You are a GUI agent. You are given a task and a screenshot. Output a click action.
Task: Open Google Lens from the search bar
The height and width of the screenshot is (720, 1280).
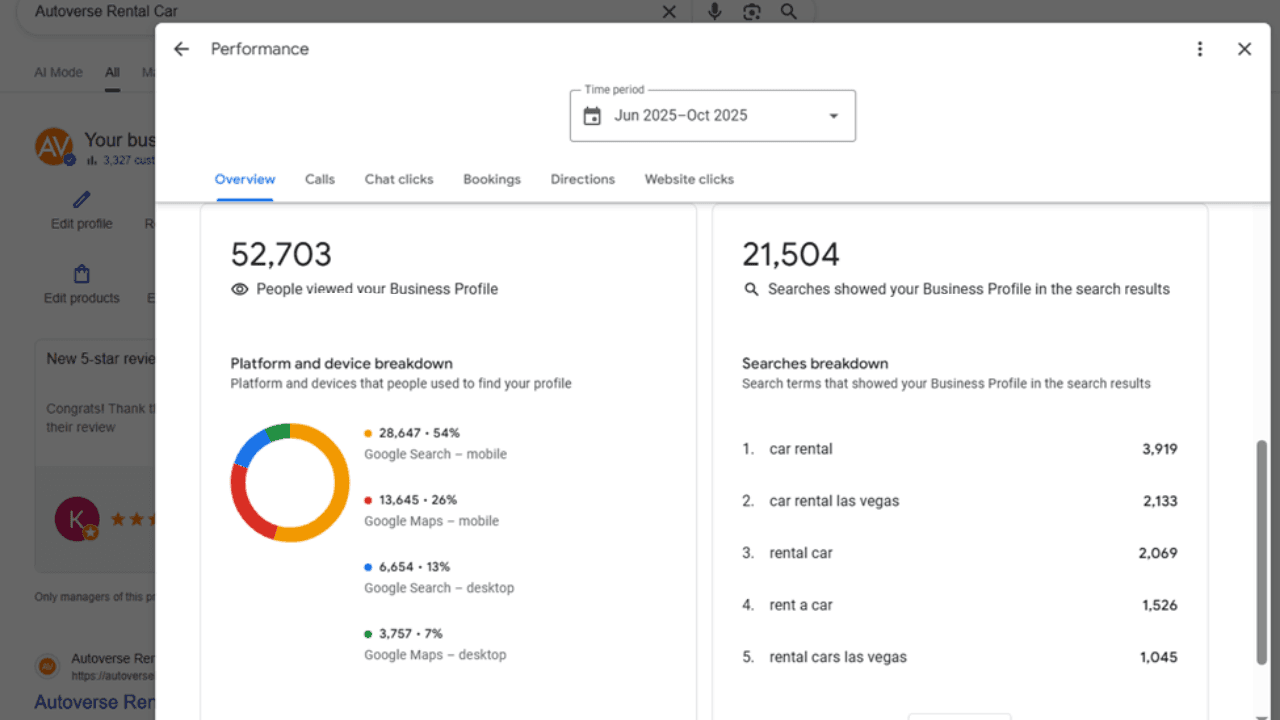pos(752,12)
